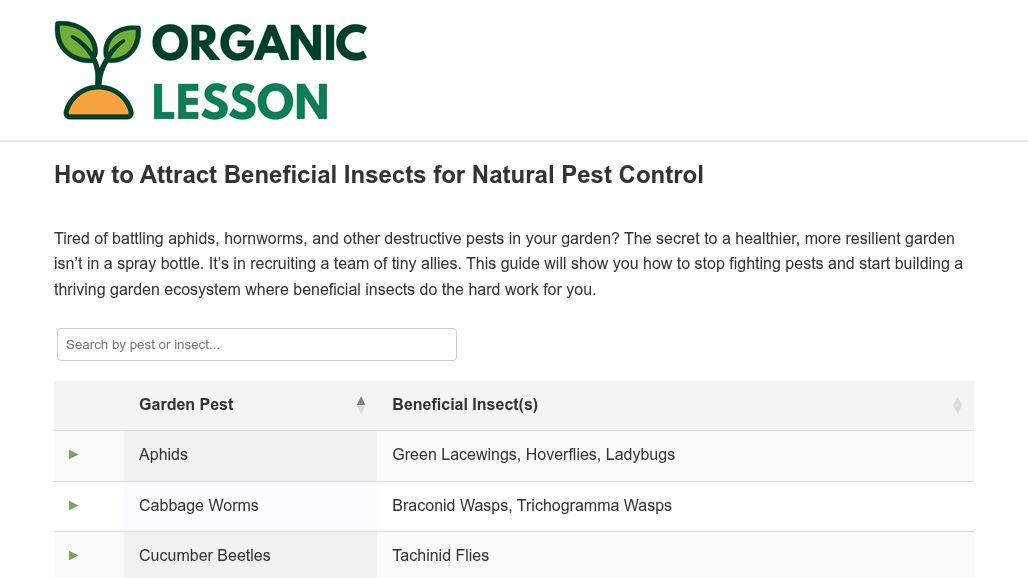Click the ORGANIC word in the site logo
The image size is (1028, 578).
(259, 43)
